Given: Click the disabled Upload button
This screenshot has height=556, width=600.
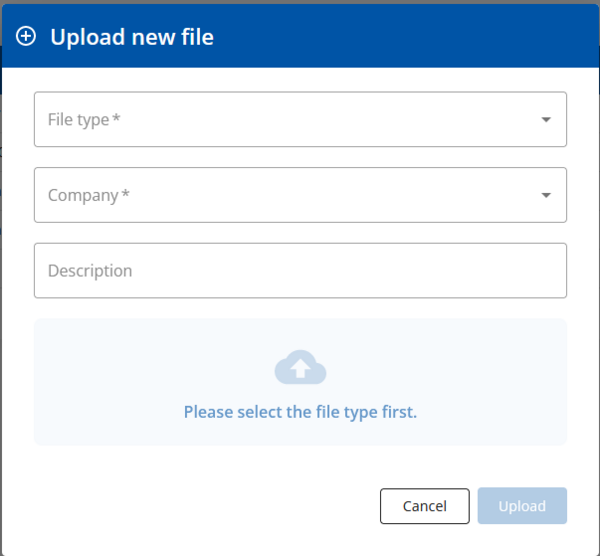Looking at the screenshot, I should (x=522, y=506).
